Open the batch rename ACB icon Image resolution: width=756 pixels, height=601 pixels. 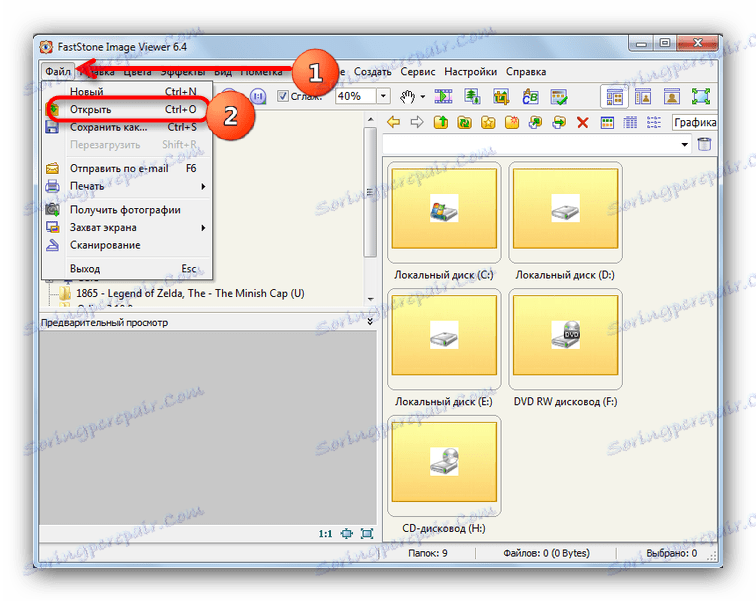[x=530, y=96]
